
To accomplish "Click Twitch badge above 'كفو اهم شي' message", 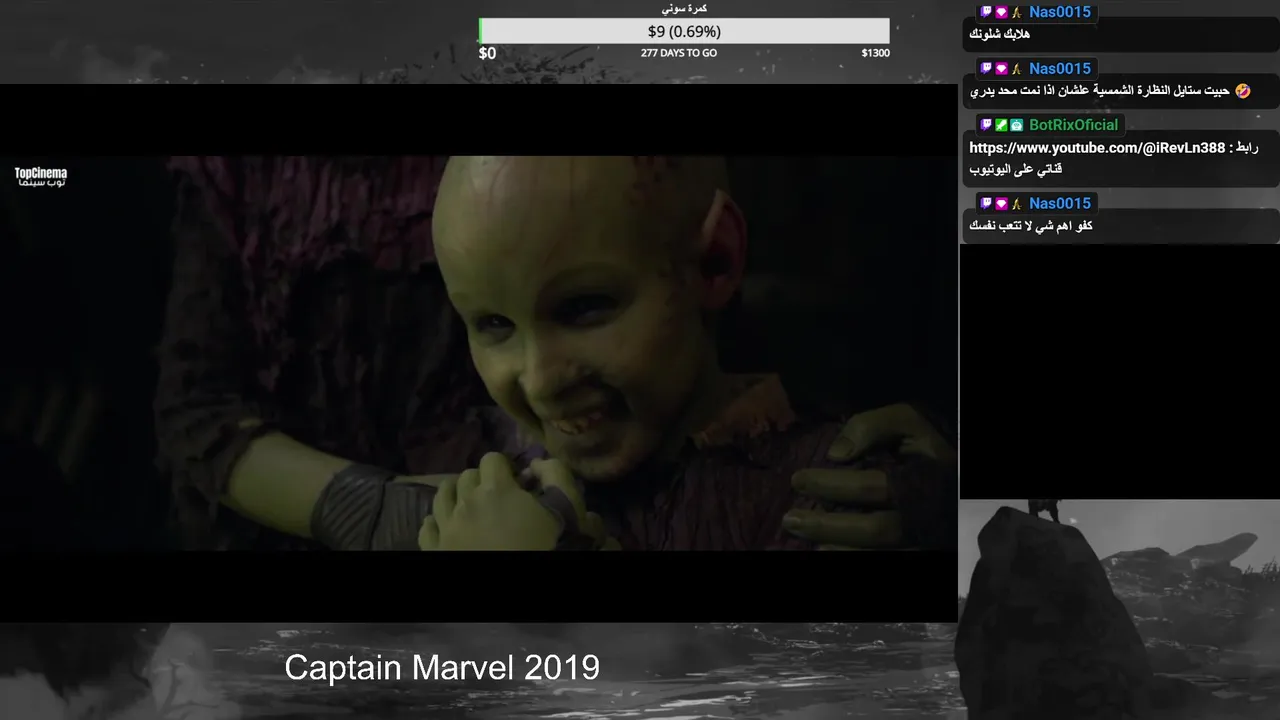I will [x=986, y=203].
